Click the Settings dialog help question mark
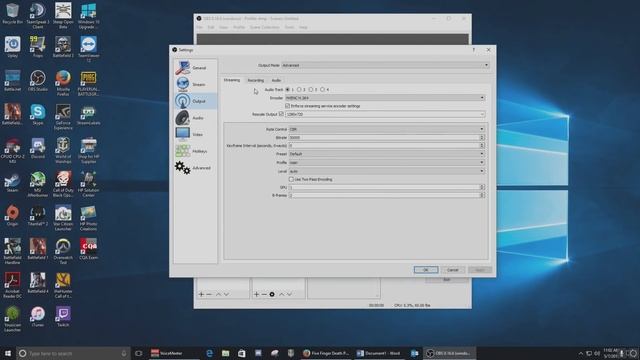The width and height of the screenshot is (640, 360). pyautogui.click(x=473, y=50)
